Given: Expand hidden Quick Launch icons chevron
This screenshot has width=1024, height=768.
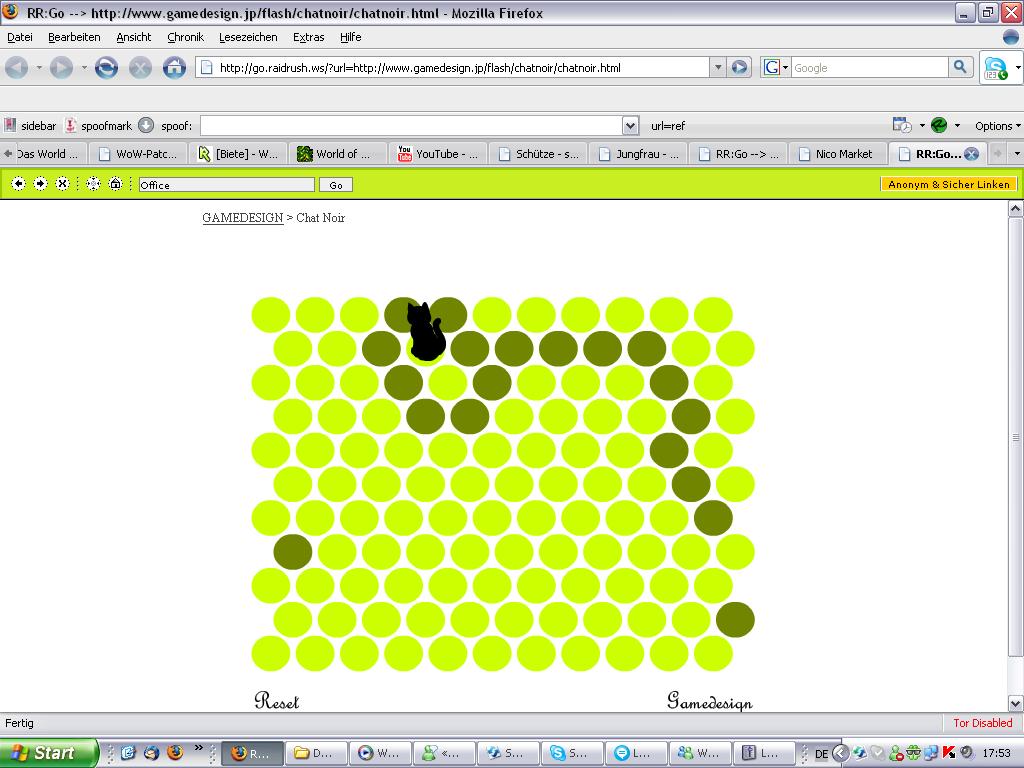Looking at the screenshot, I should pos(198,748).
